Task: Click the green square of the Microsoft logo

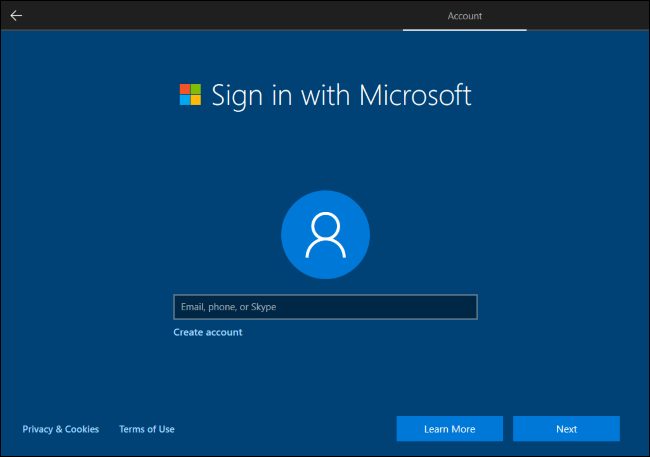Action: (x=196, y=90)
